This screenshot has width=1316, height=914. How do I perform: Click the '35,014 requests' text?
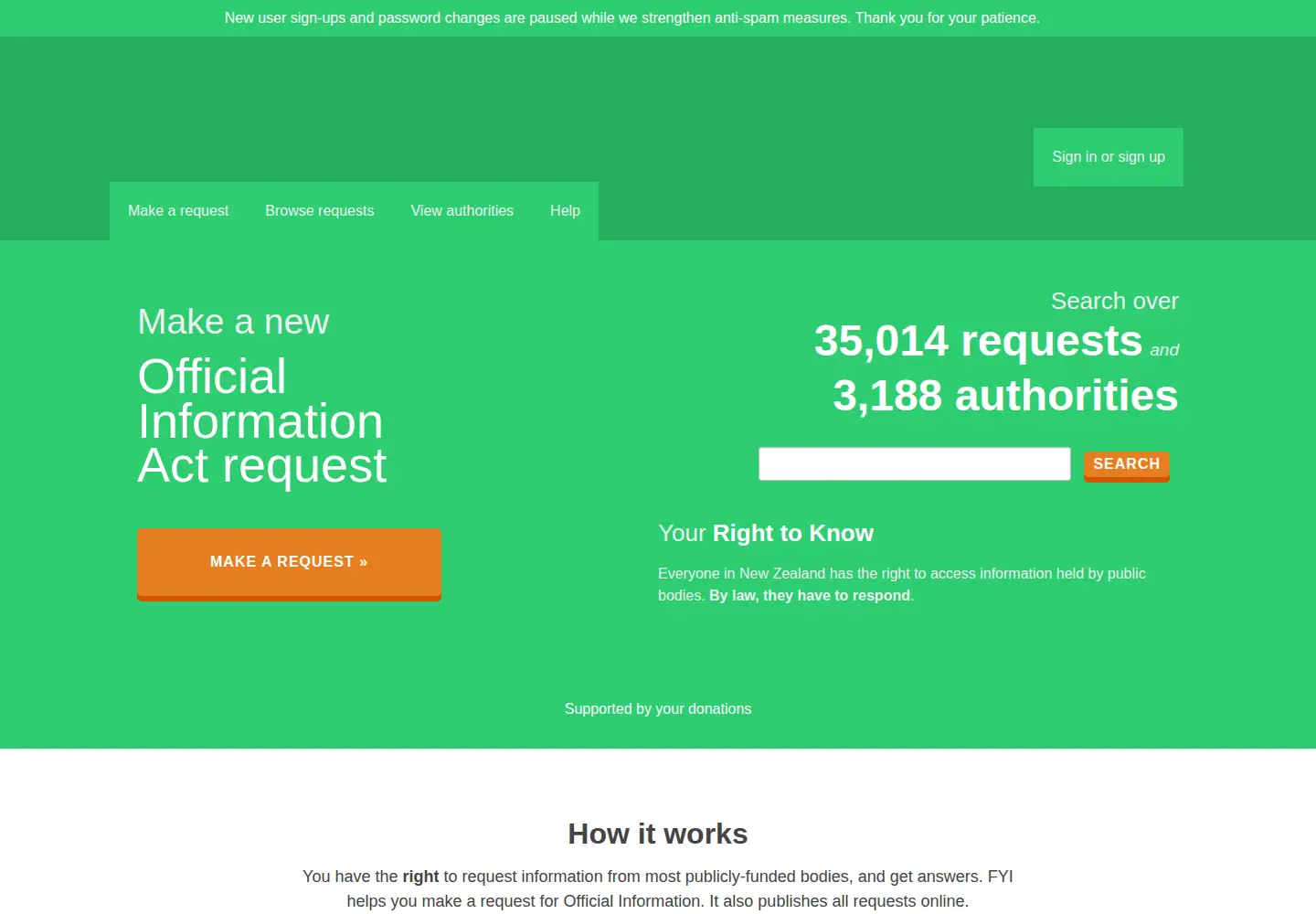(978, 341)
